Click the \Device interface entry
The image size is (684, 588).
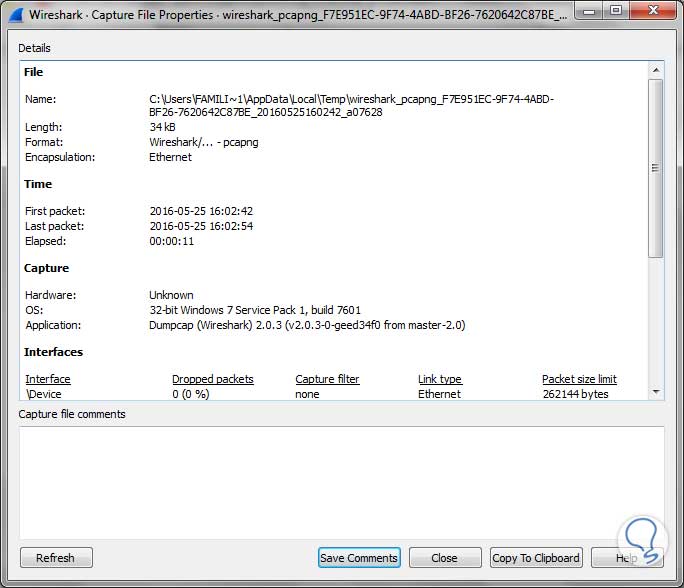[44, 394]
